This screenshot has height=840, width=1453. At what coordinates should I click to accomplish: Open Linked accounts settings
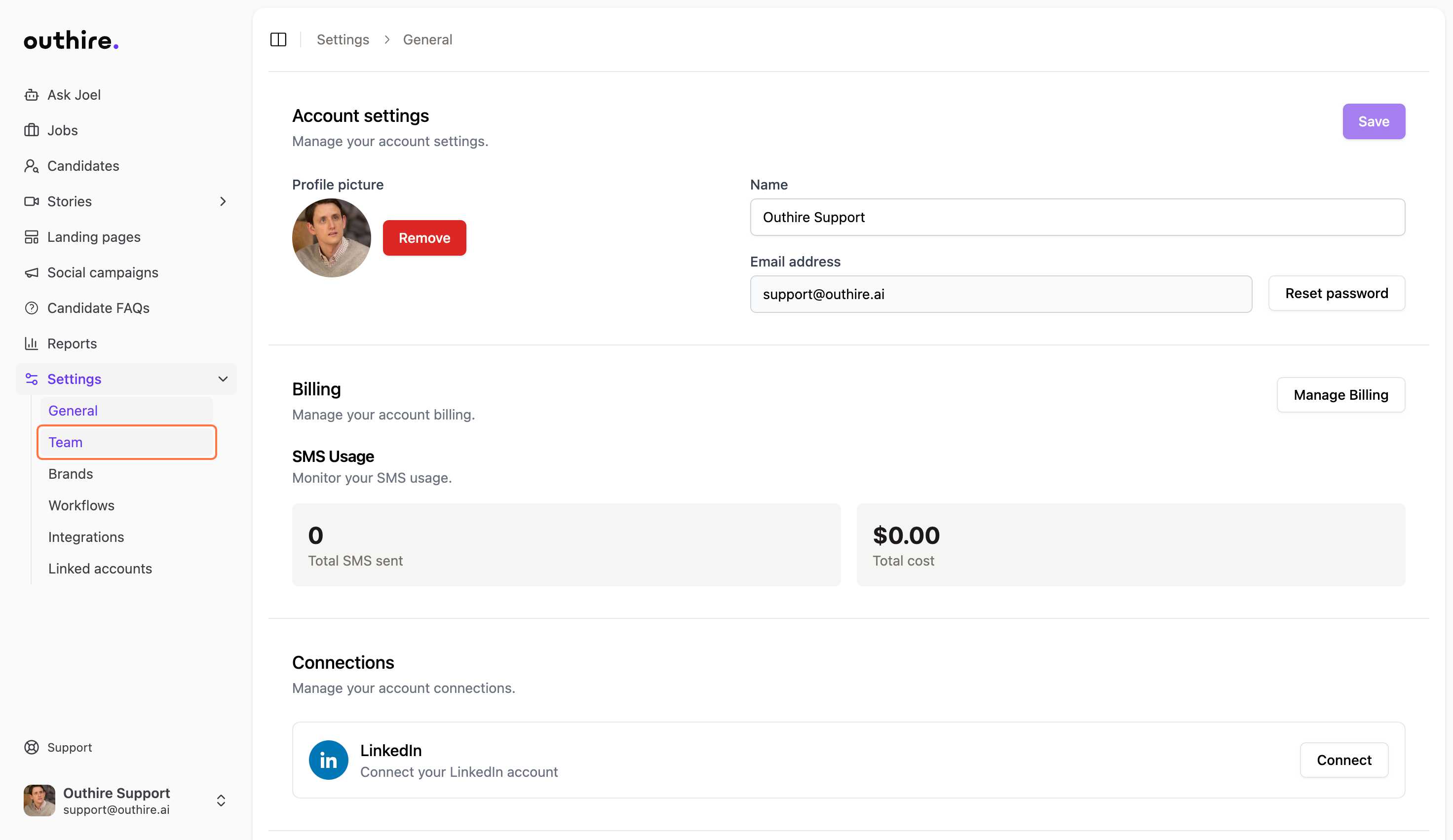point(100,569)
